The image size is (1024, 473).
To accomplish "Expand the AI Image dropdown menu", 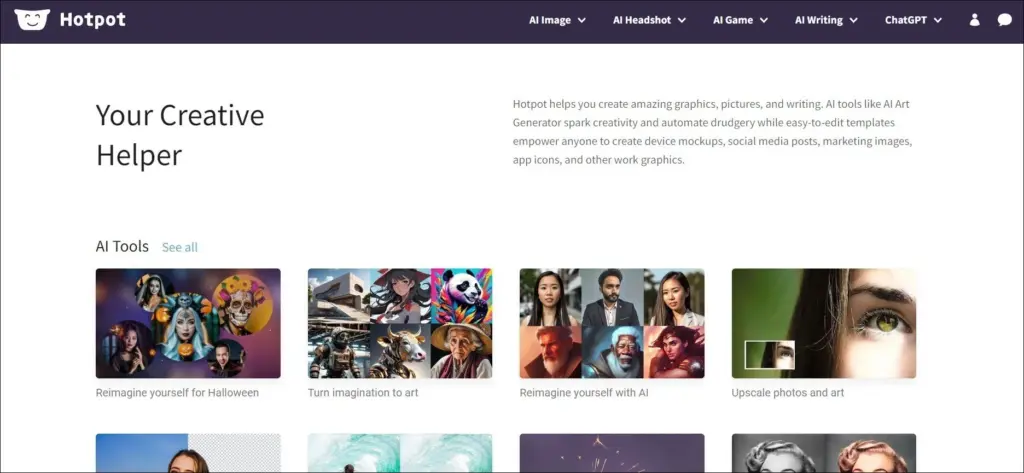I will (x=557, y=20).
